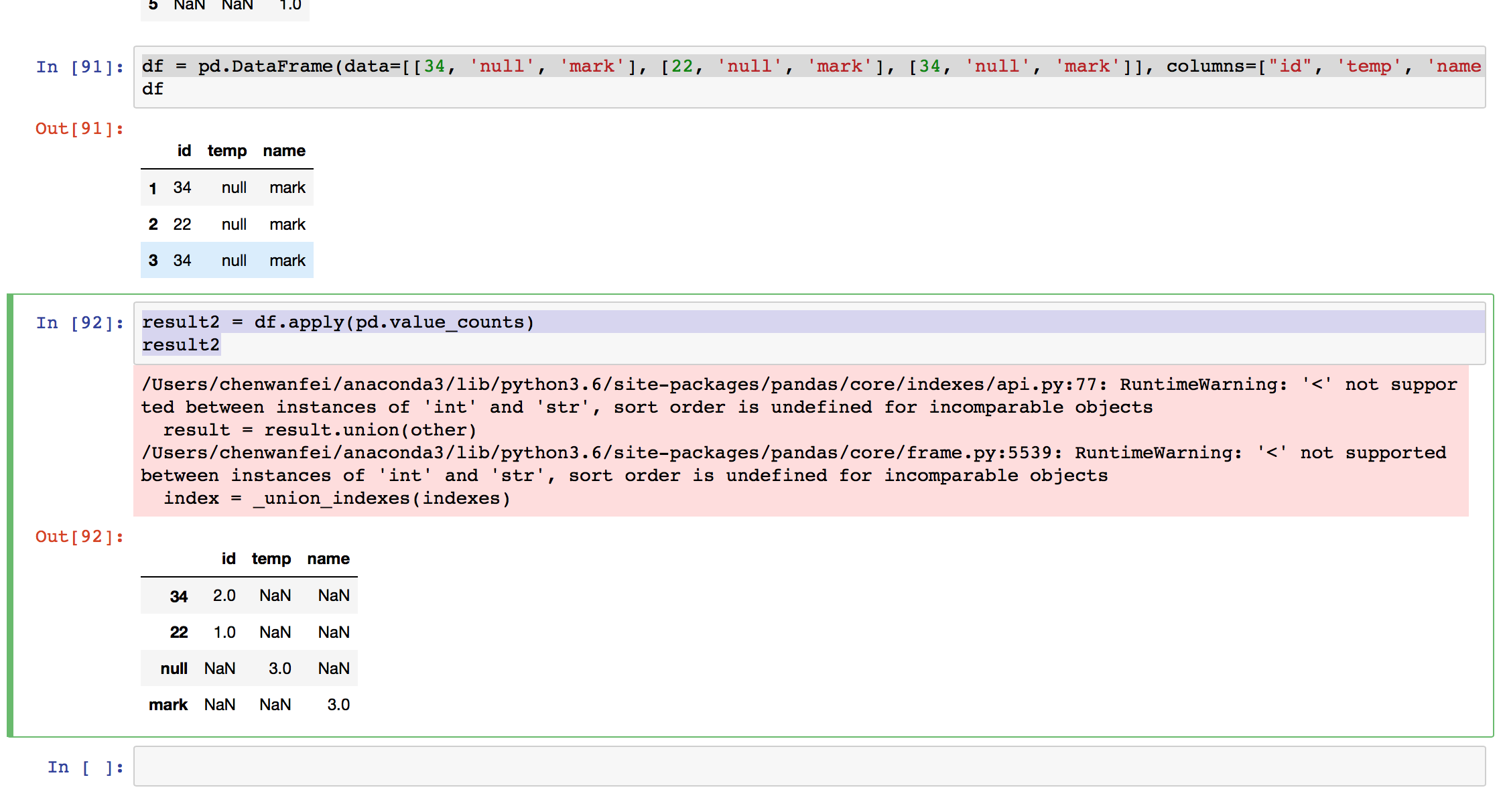Click the 'temp' header in Out[91] table

[x=227, y=151]
